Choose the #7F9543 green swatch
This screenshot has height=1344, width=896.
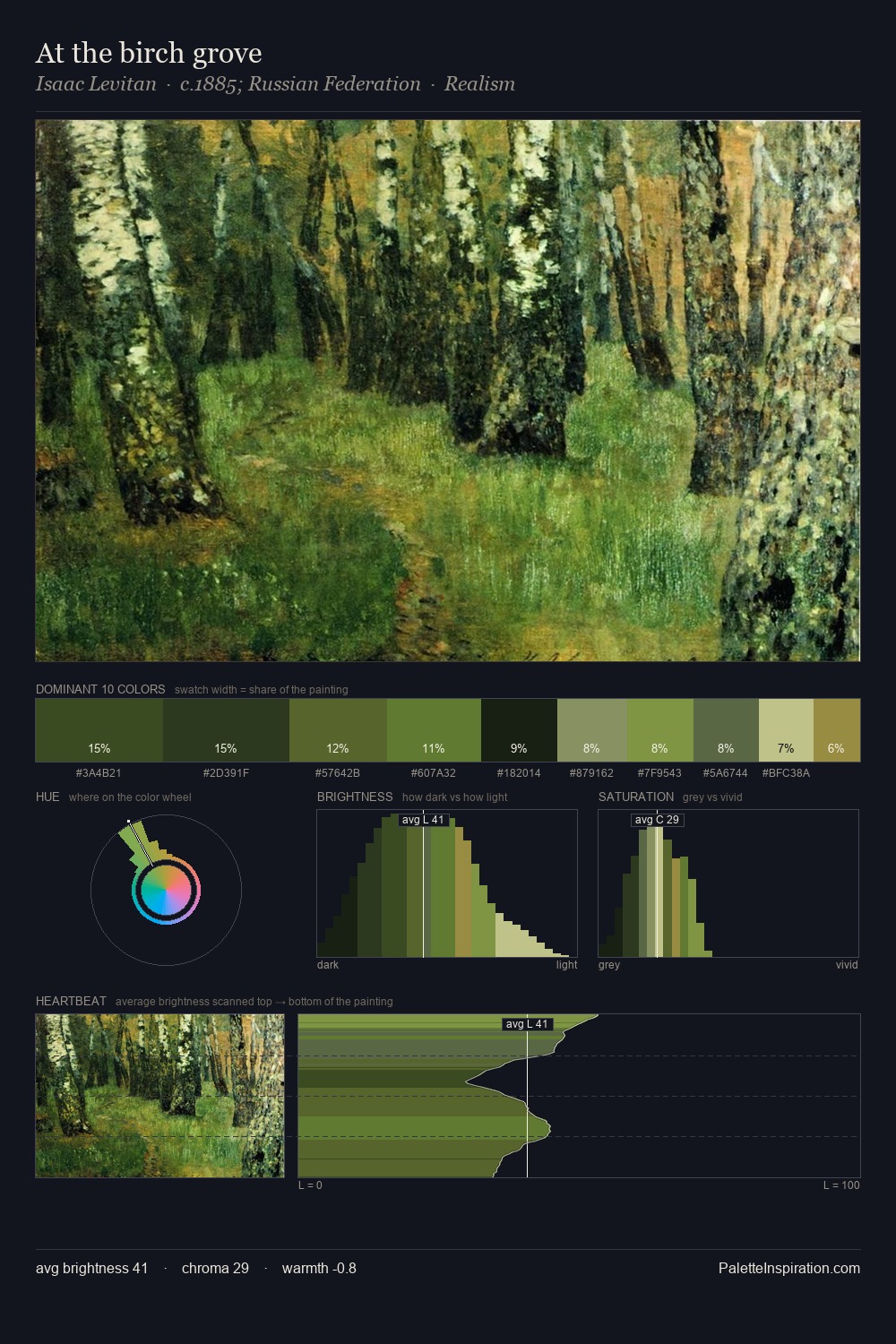click(x=660, y=730)
